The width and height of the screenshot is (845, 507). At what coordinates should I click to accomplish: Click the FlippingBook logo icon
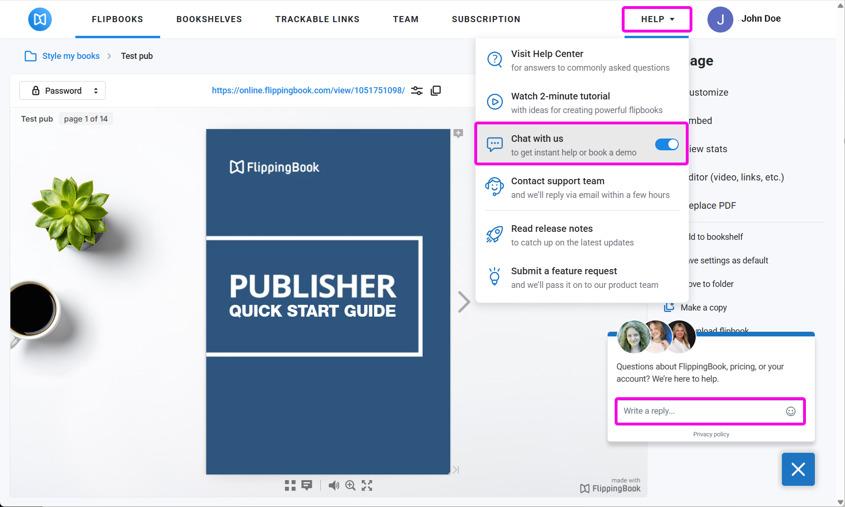click(40, 19)
